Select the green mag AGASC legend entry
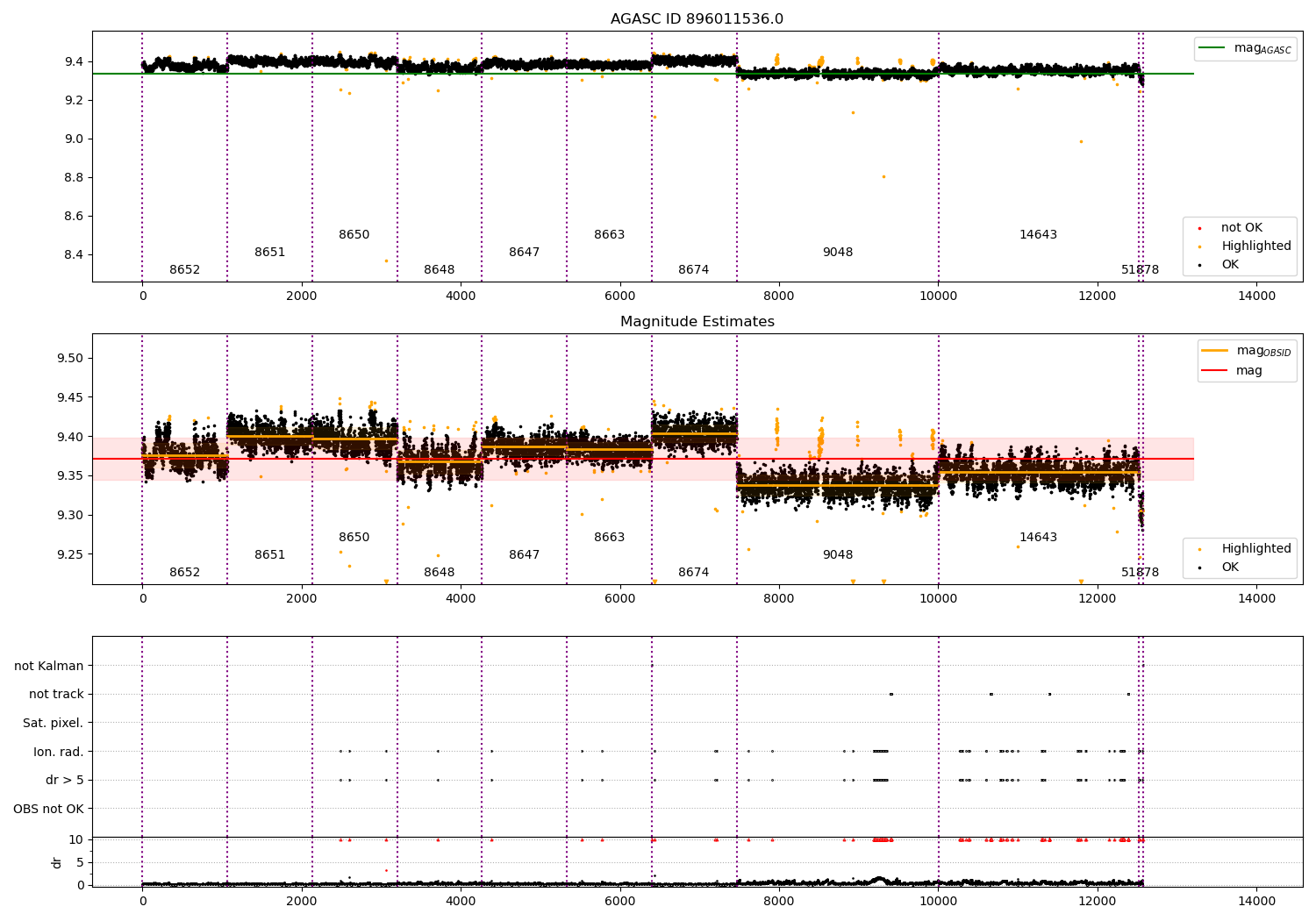 [1246, 48]
